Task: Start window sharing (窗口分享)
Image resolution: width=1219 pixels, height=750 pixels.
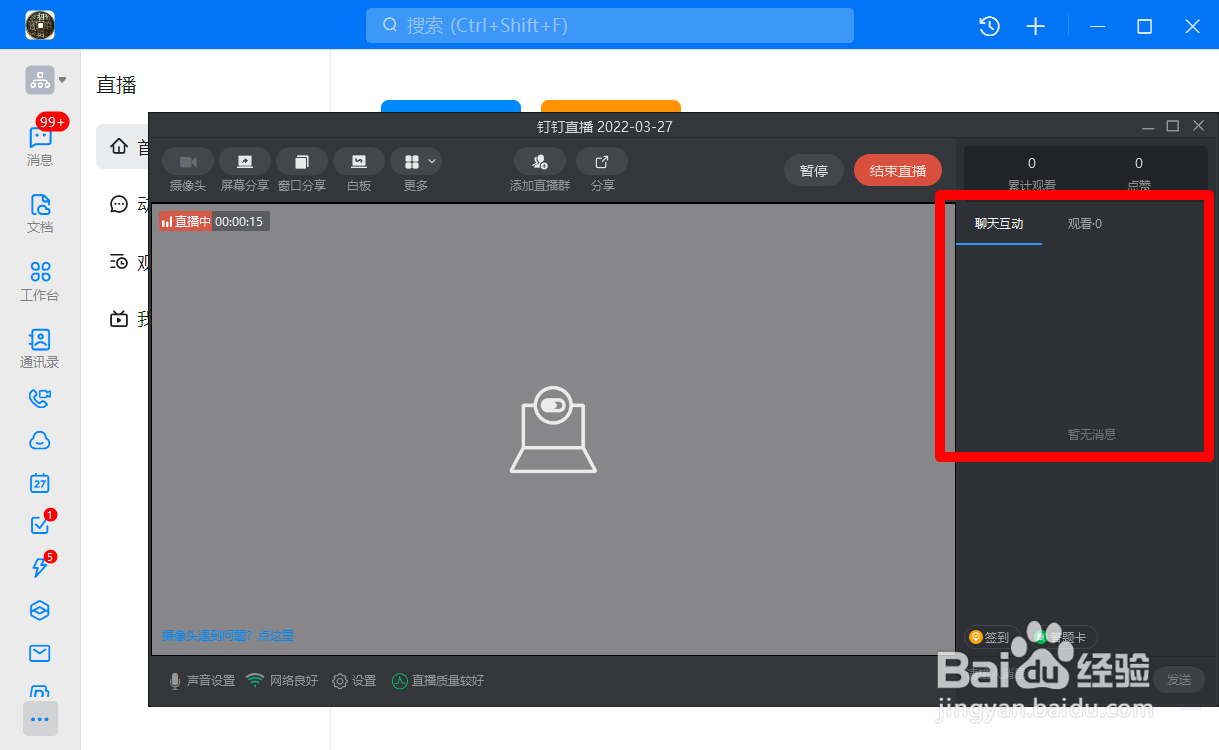Action: (302, 170)
